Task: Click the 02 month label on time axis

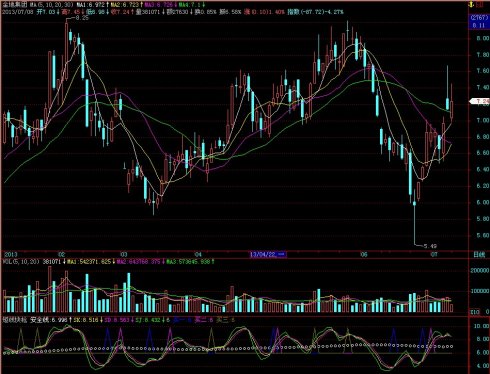Action: (61, 255)
